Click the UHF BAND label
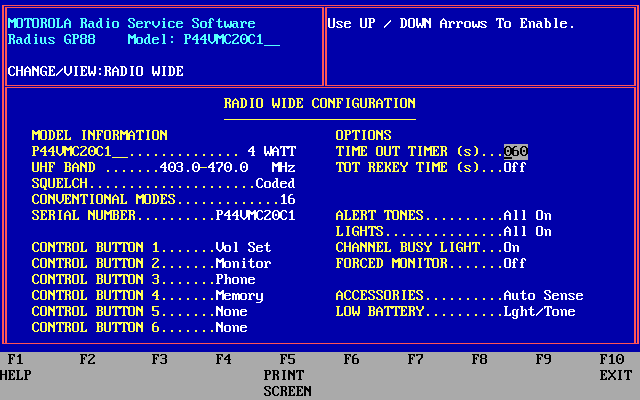The image size is (640, 400). click(63, 167)
